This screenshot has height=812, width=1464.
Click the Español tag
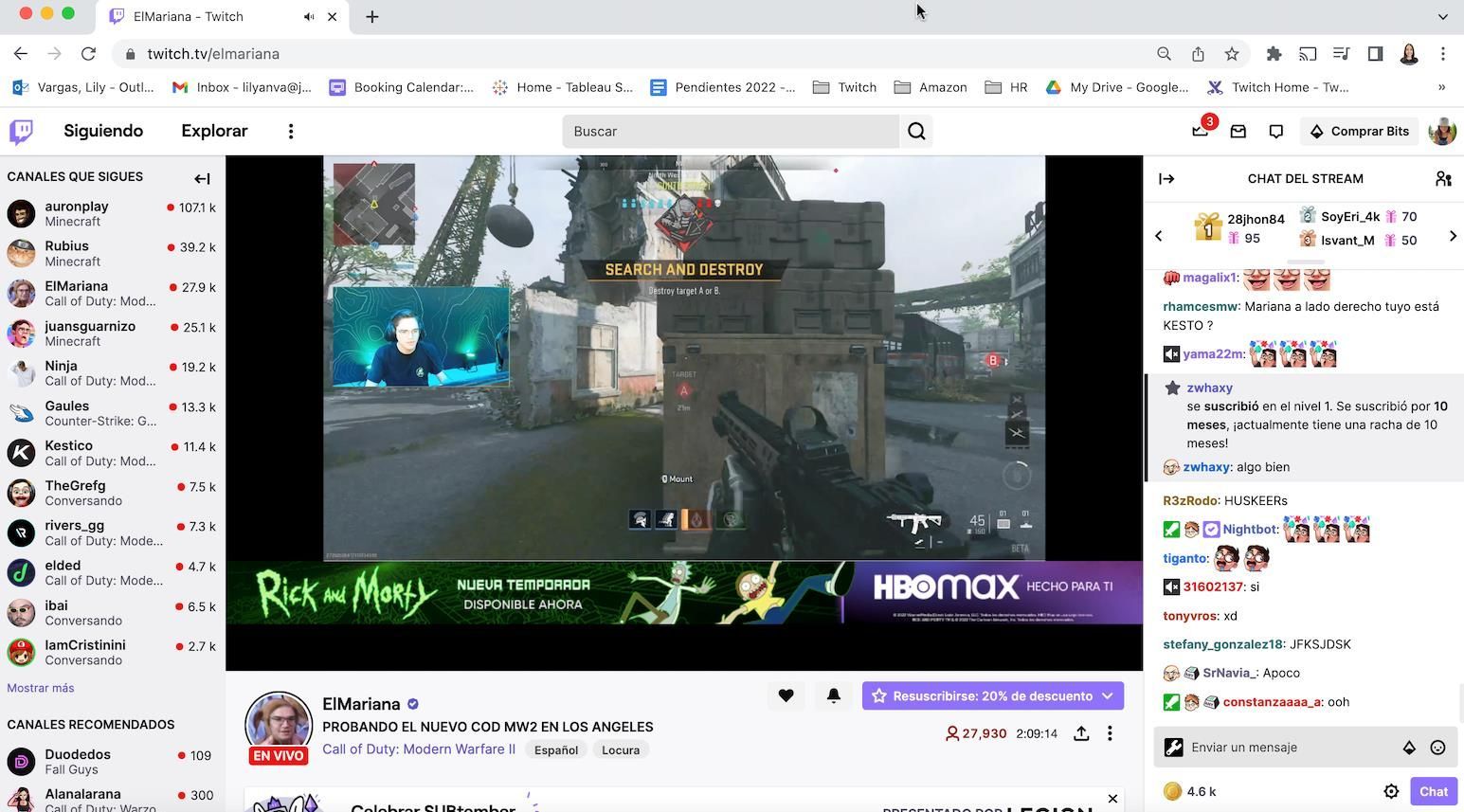[x=556, y=749]
